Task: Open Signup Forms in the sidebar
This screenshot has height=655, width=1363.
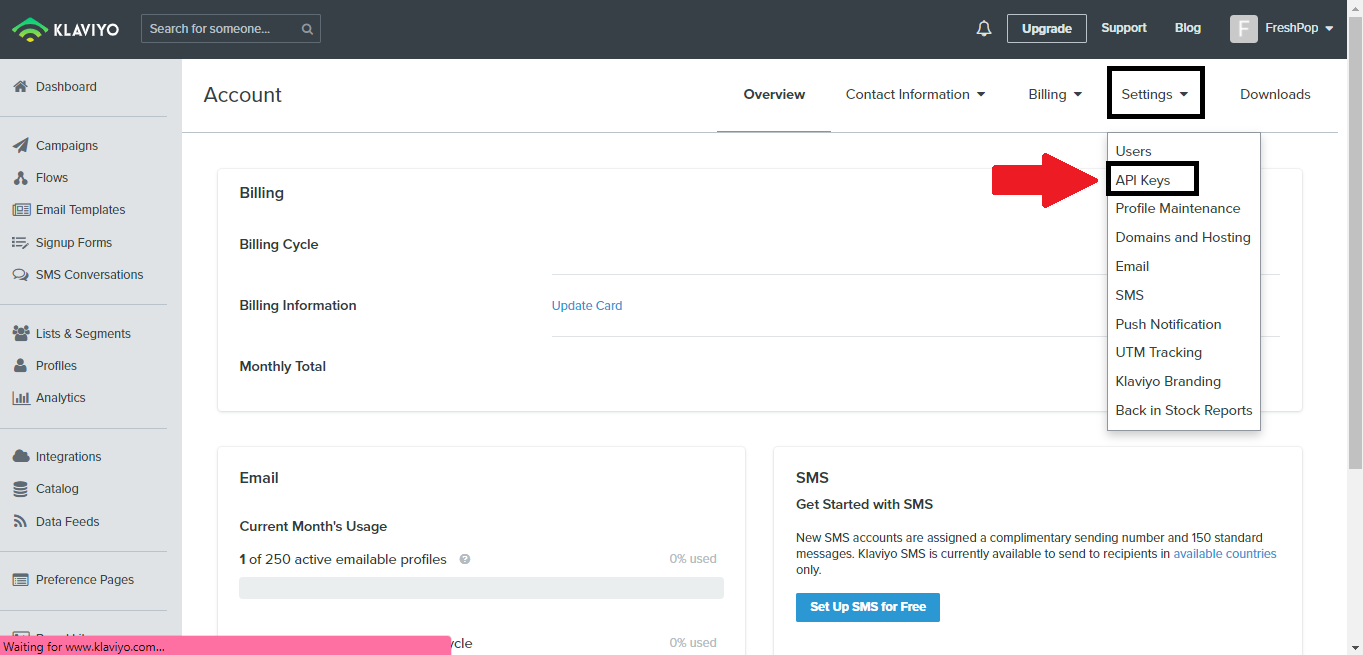Action: tap(74, 243)
